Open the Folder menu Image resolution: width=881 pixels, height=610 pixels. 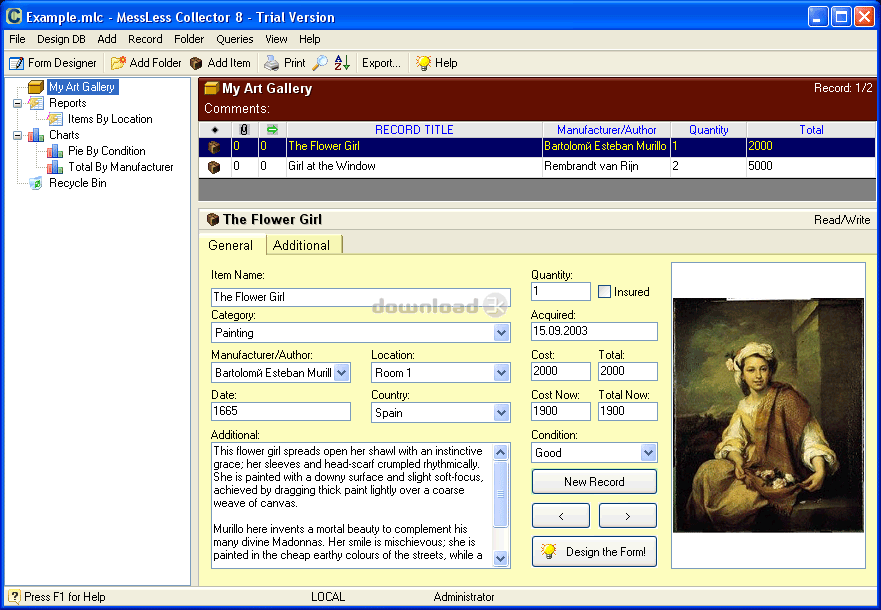click(x=189, y=39)
